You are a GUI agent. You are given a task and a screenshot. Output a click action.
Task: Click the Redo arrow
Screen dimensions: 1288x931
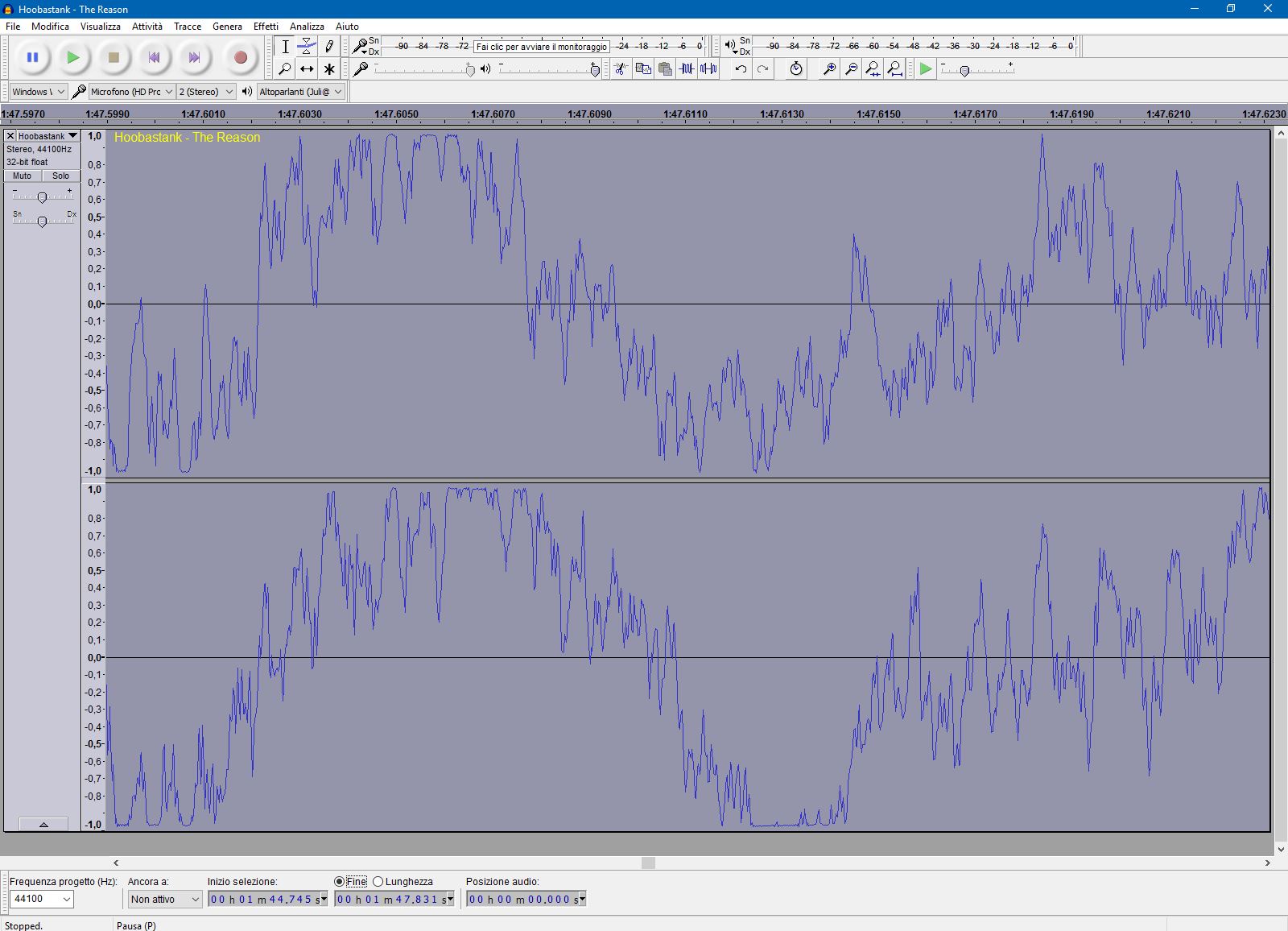tap(762, 69)
